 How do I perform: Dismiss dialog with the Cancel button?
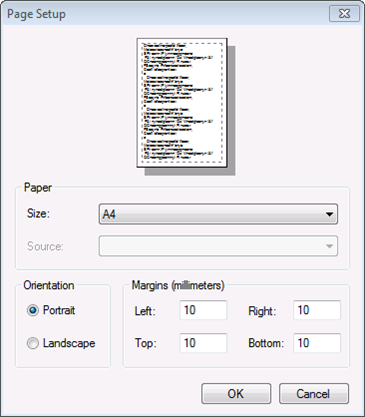[314, 394]
